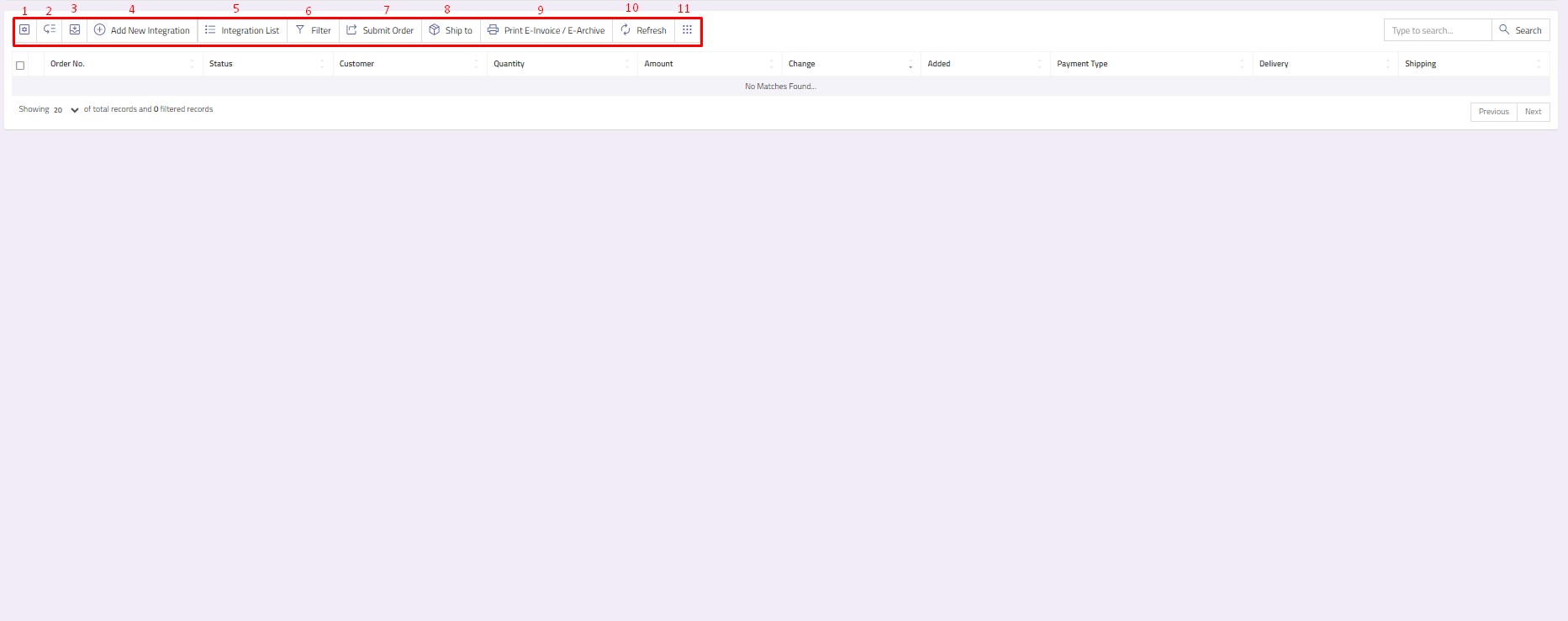This screenshot has height=621, width=1568.
Task: Open the Filter funnel tool
Action: coord(313,30)
